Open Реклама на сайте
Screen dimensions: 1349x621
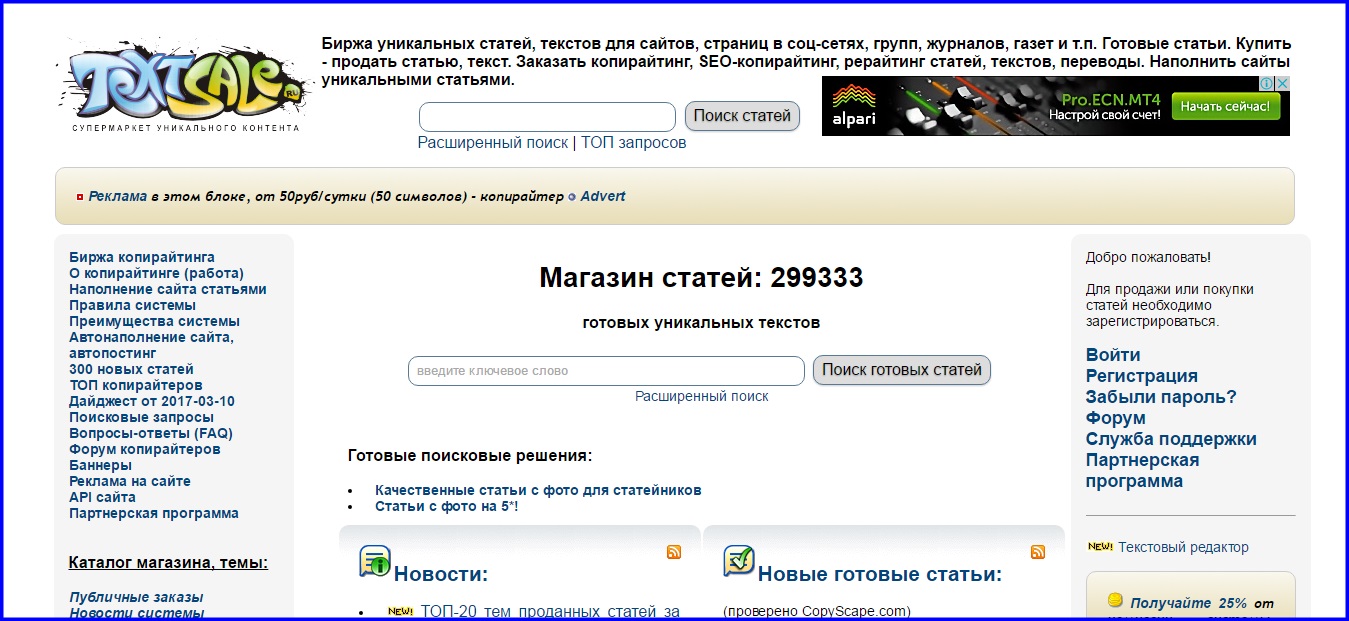130,481
